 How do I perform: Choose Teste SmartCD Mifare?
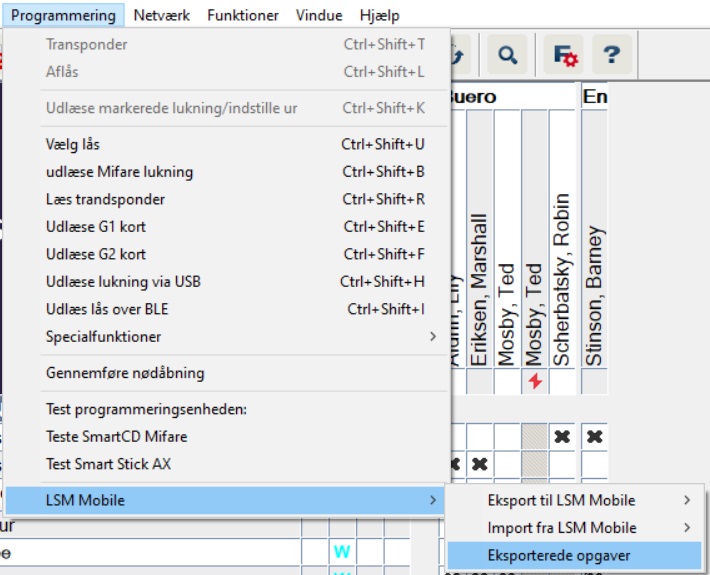point(116,437)
